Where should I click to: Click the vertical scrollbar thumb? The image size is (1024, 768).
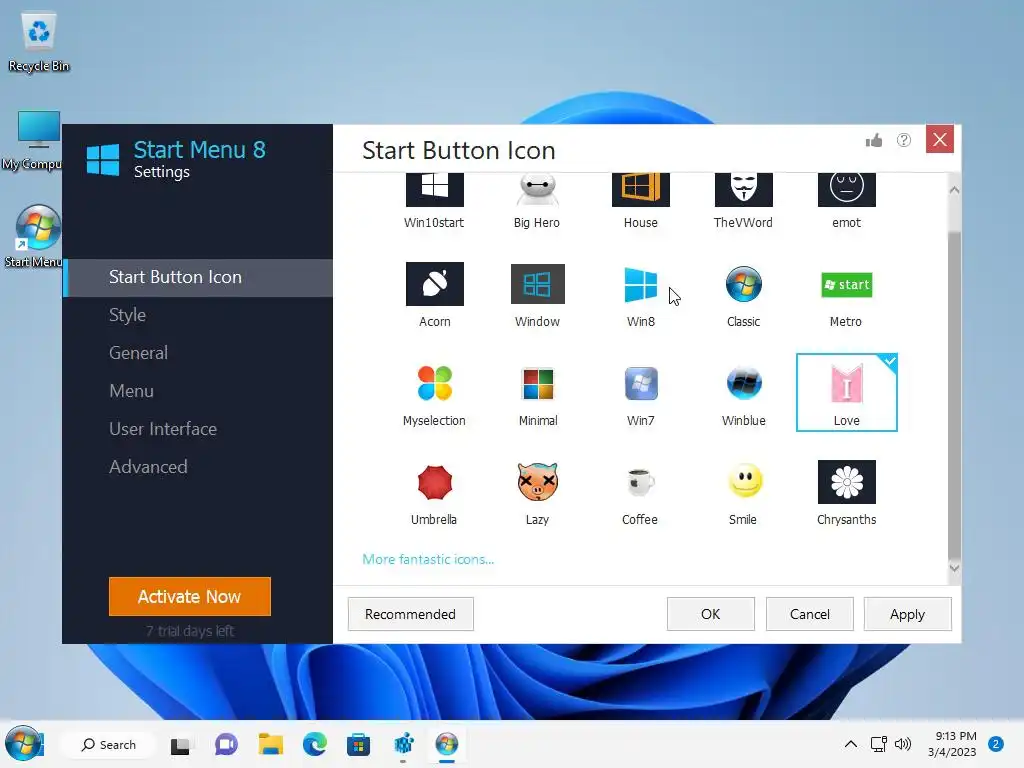tap(954, 395)
